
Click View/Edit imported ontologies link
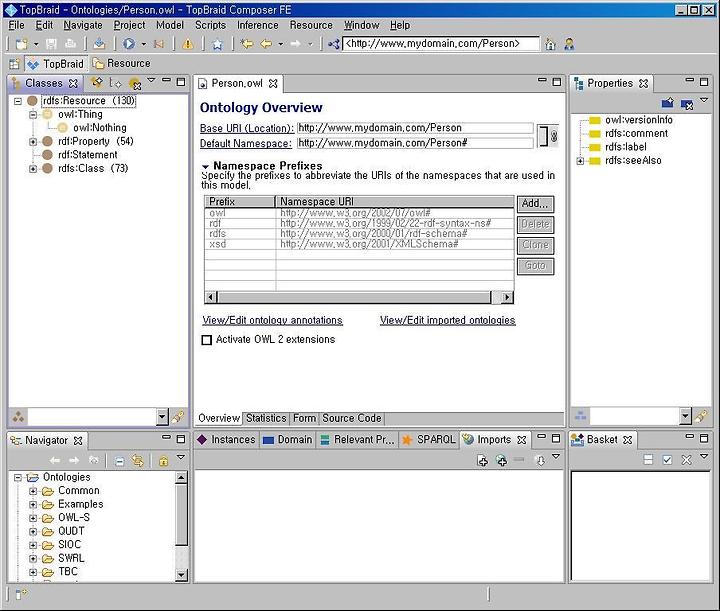pyautogui.click(x=448, y=320)
